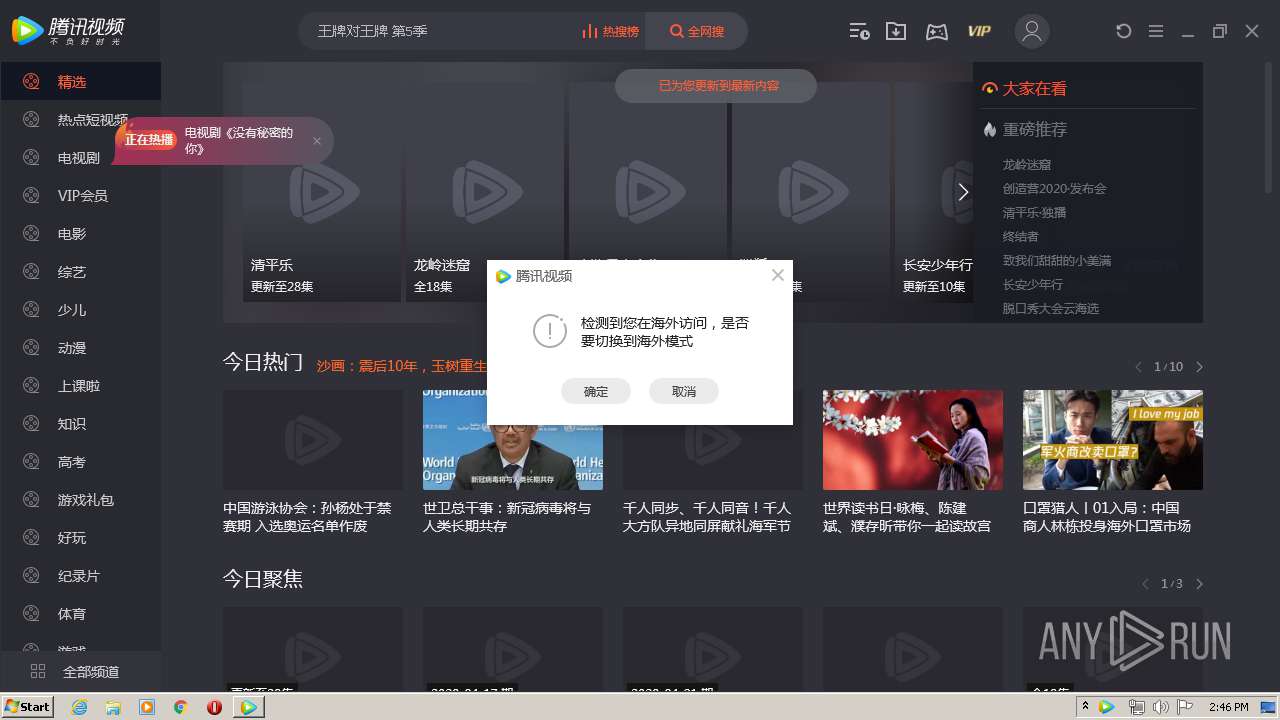
Task: Open the 口罩猎人 video thumbnail
Action: point(1113,440)
